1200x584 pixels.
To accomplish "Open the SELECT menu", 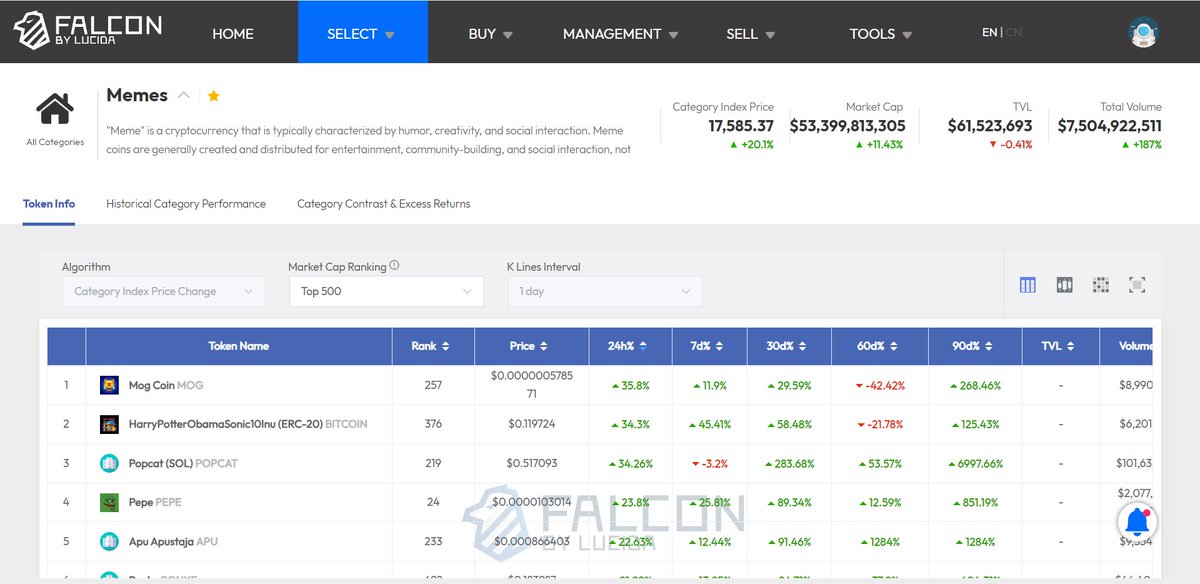I will click(363, 33).
